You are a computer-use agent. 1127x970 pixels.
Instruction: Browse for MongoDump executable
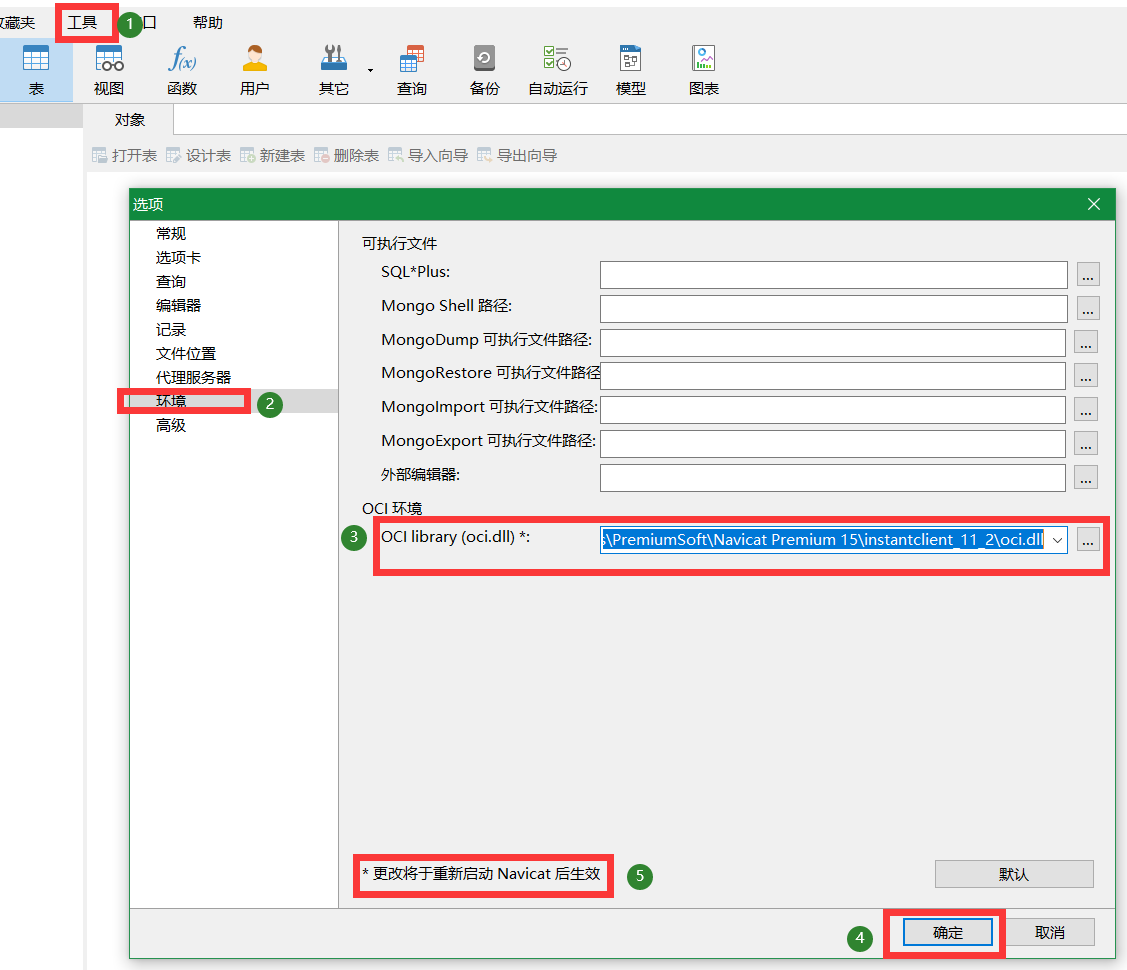1086,342
